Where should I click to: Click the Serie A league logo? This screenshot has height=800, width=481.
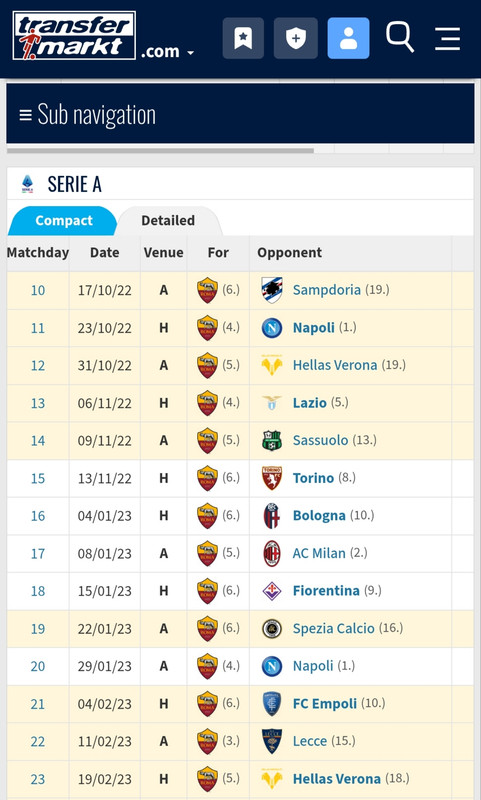[28, 184]
